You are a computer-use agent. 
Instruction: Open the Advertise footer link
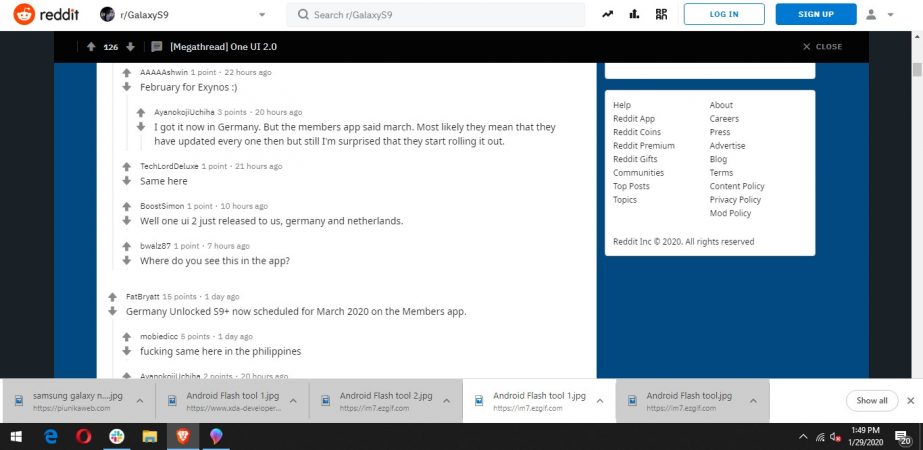(728, 145)
